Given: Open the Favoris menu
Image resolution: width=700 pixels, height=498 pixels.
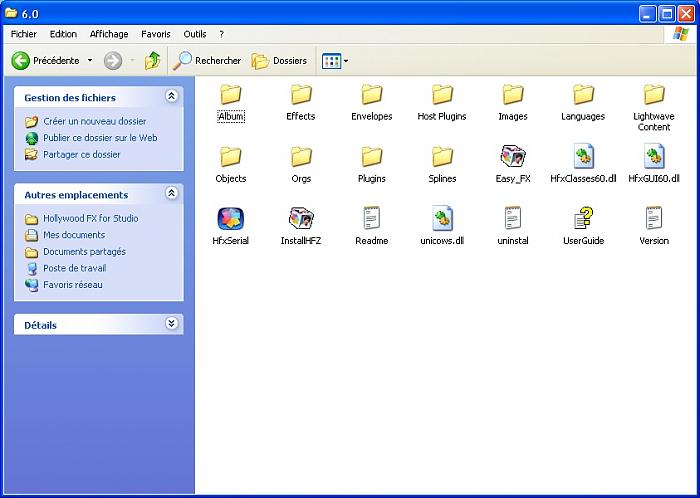Looking at the screenshot, I should pyautogui.click(x=156, y=34).
